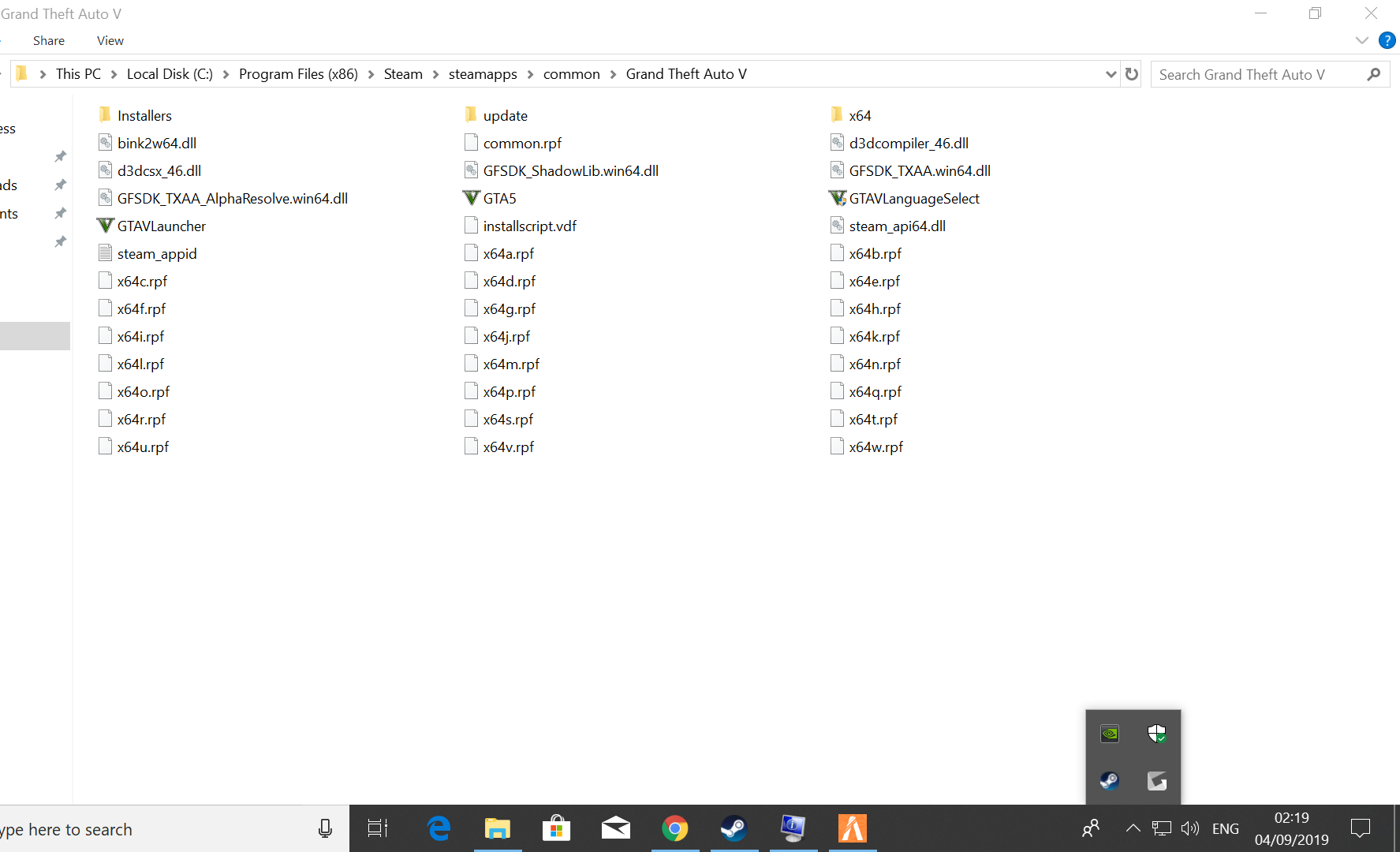Viewport: 1400px width, 852px height.
Task: Select the GTAVLauncher application icon
Action: (105, 226)
